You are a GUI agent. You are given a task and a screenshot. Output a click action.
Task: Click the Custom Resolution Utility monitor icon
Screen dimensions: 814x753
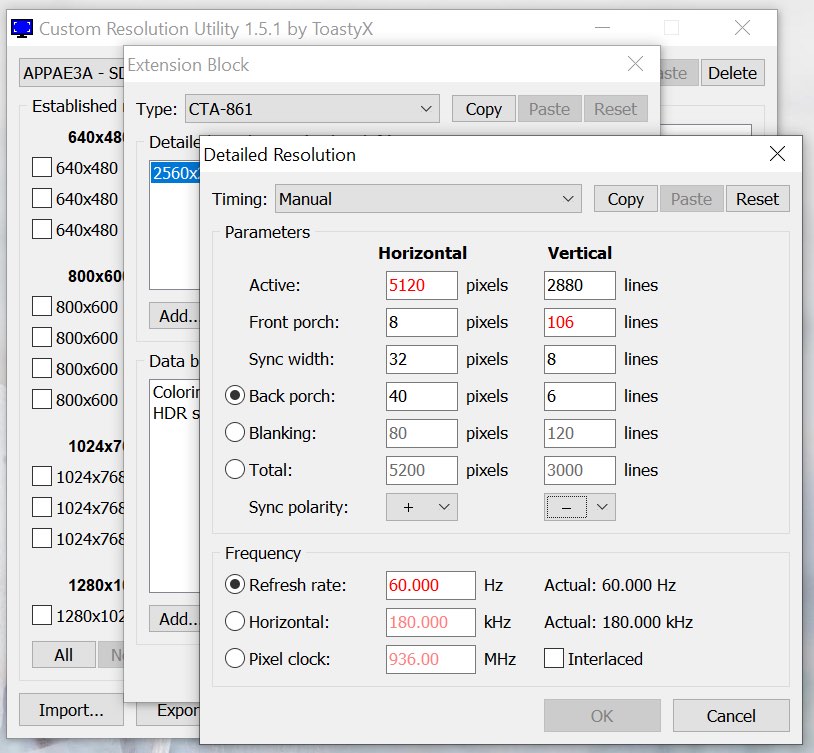[21, 28]
